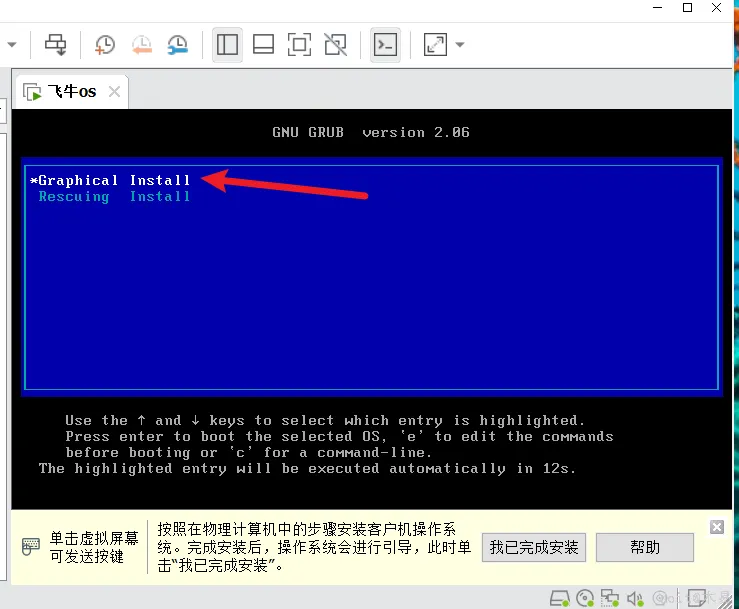This screenshot has height=609, width=739.
Task: Toggle console view button
Action: pos(386,45)
